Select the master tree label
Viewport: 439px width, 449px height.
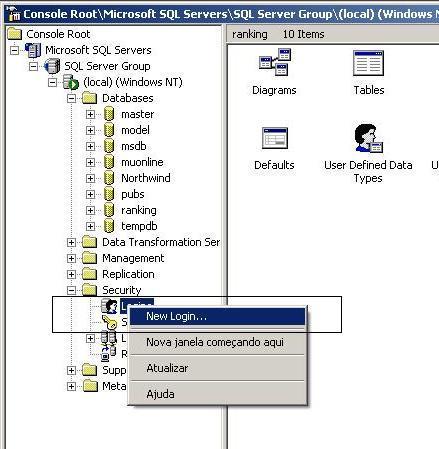(x=138, y=114)
